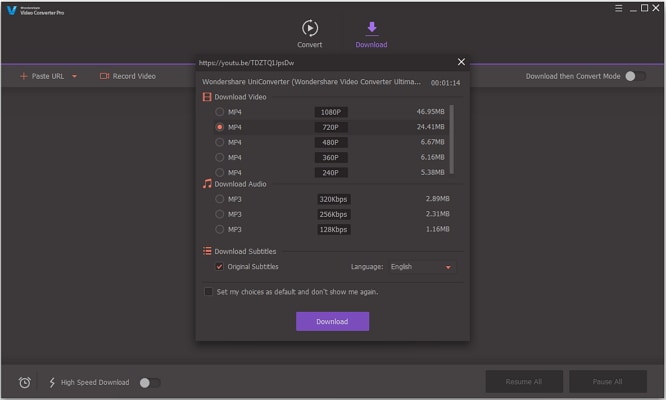Select MP4 720P video option
Viewport: 666px width, 400px height.
point(220,127)
